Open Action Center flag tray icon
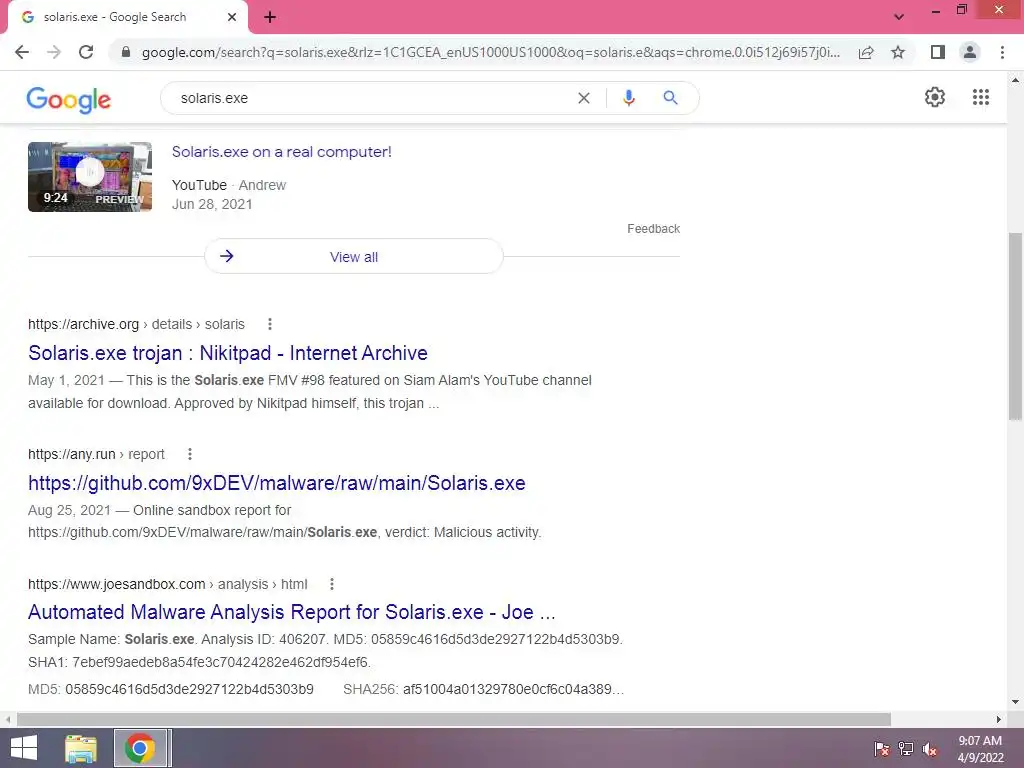 click(882, 749)
